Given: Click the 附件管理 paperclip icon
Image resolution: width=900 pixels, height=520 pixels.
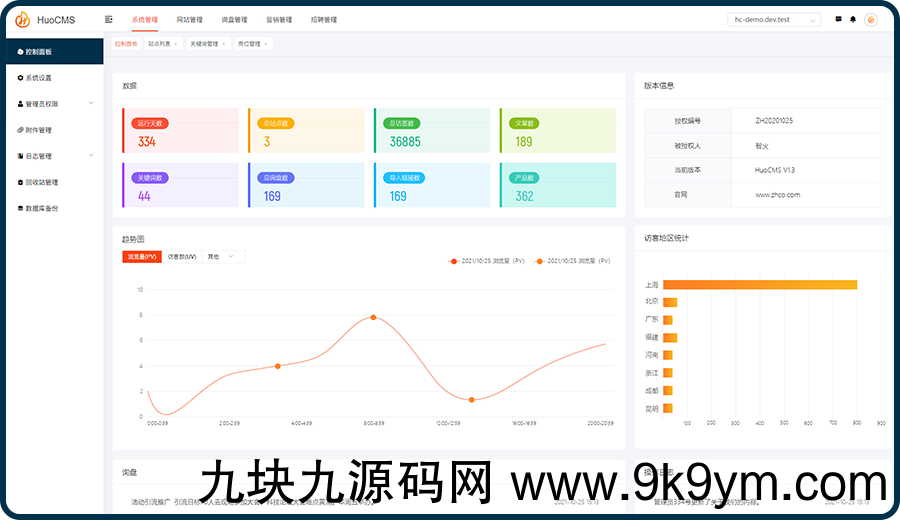Looking at the screenshot, I should click(20, 130).
